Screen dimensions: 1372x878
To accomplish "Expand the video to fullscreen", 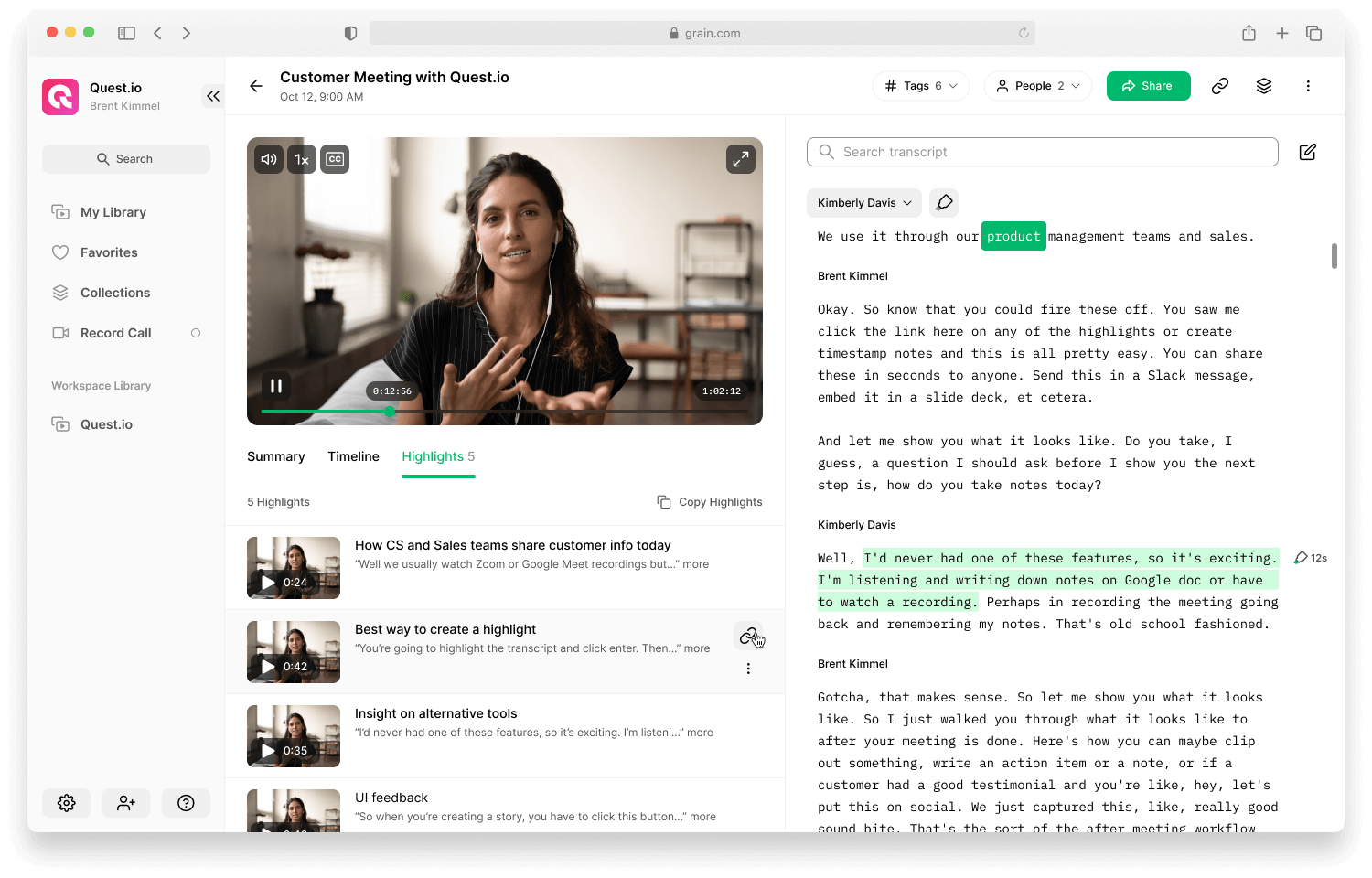I will pos(741,159).
